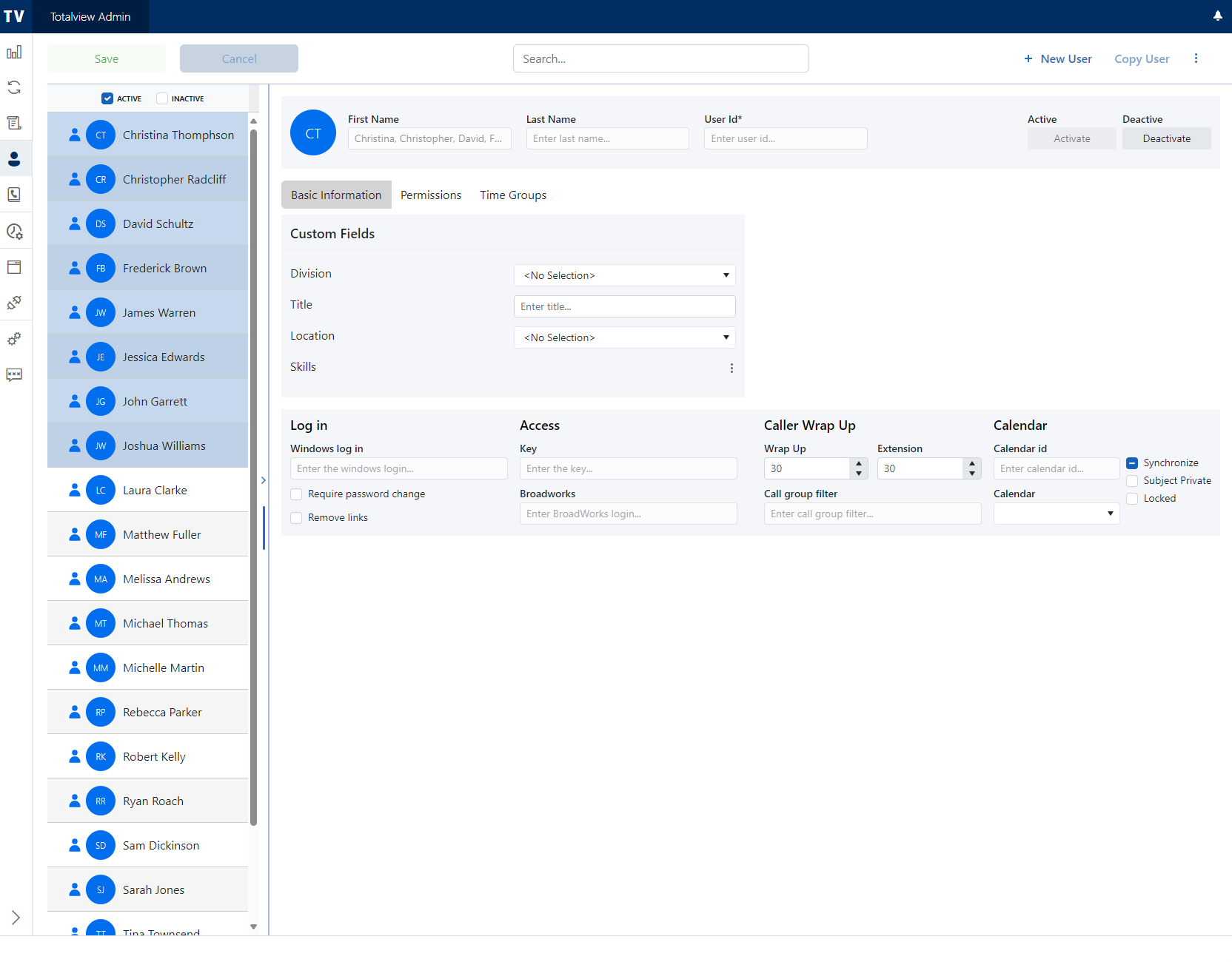Click the person icon beside Laura Clarke
Screen dimensions: 1232x962
click(x=75, y=490)
